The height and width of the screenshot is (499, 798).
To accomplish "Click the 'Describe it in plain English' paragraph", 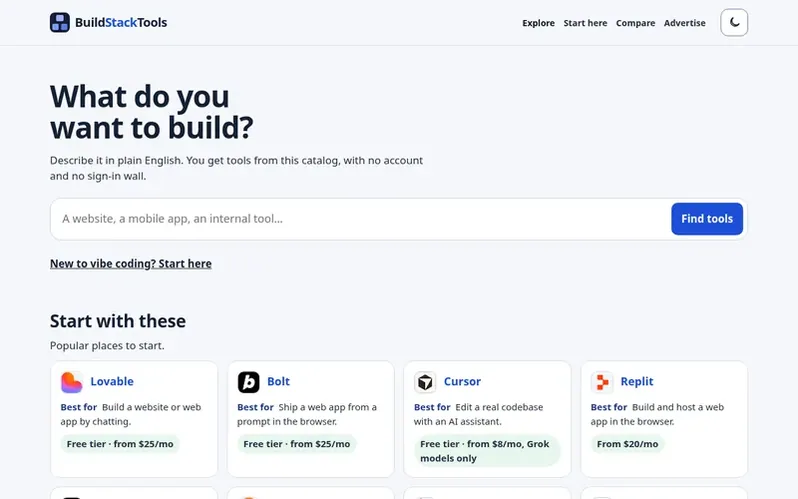I will (237, 168).
